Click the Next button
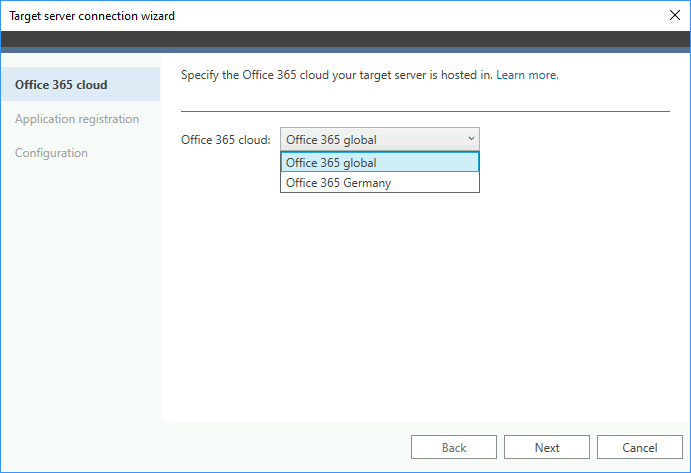 tap(547, 447)
